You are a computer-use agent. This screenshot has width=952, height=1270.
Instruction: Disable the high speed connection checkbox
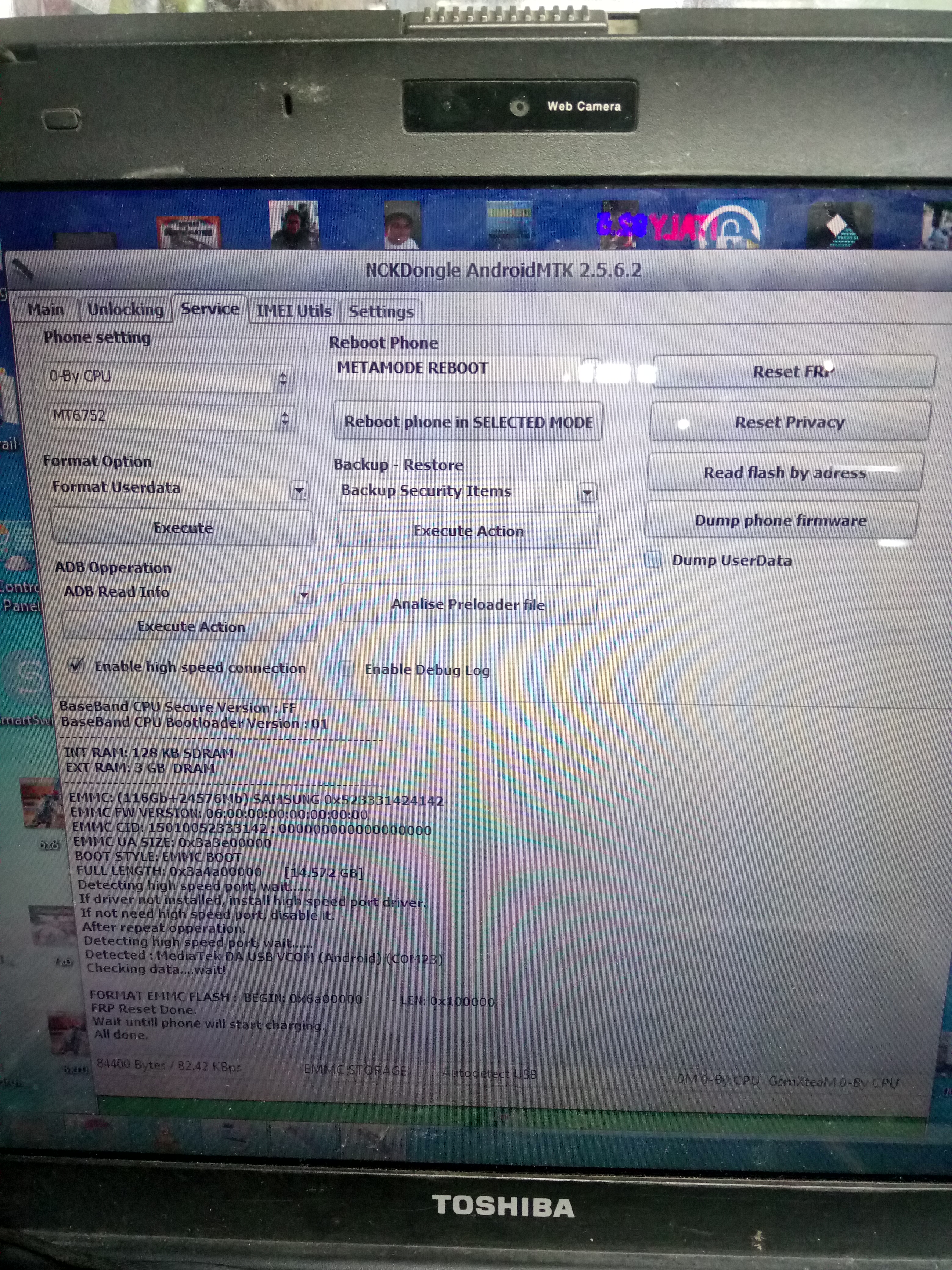pyautogui.click(x=77, y=666)
